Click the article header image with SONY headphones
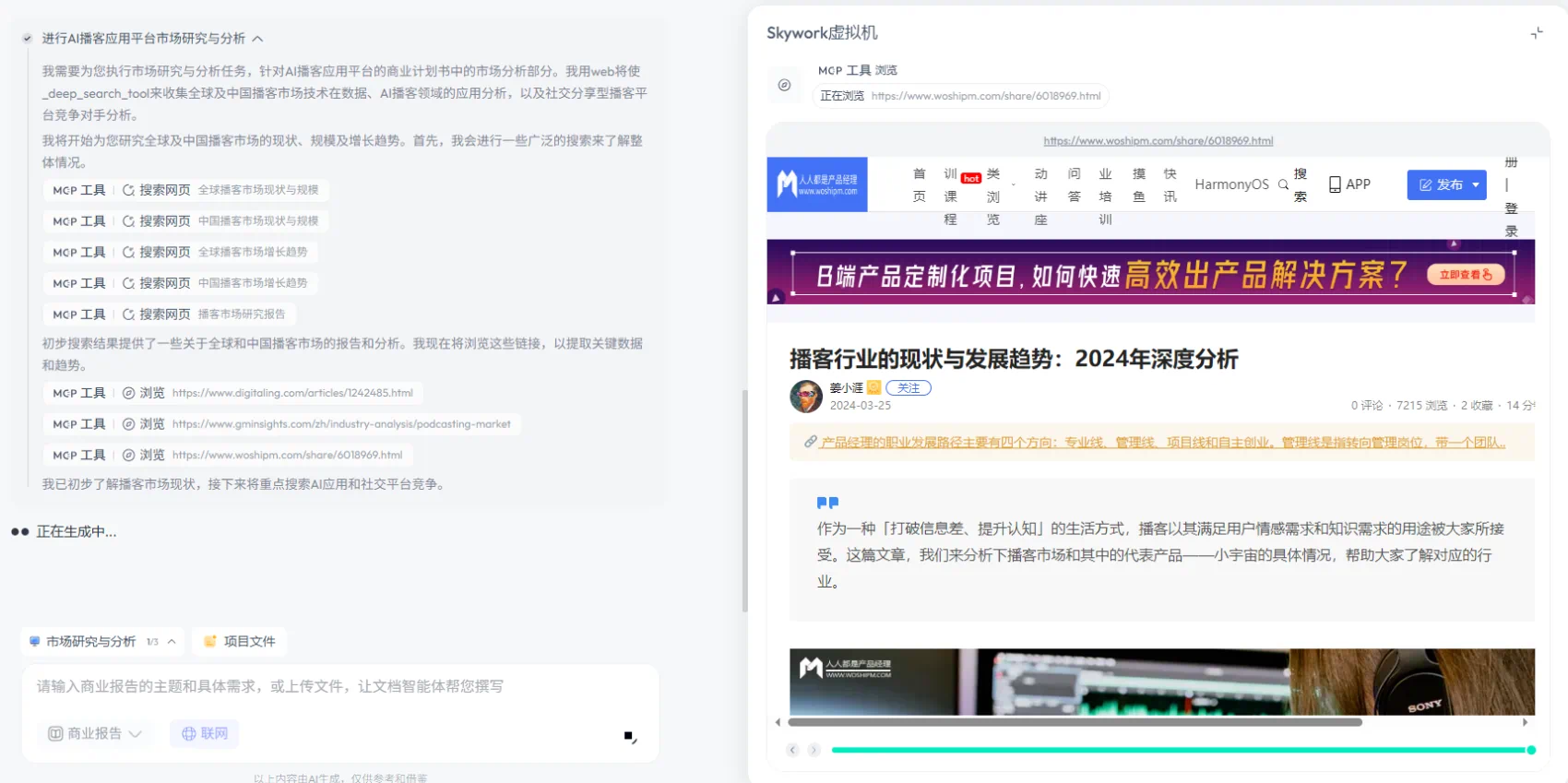The width and height of the screenshot is (1568, 783). tap(1162, 682)
